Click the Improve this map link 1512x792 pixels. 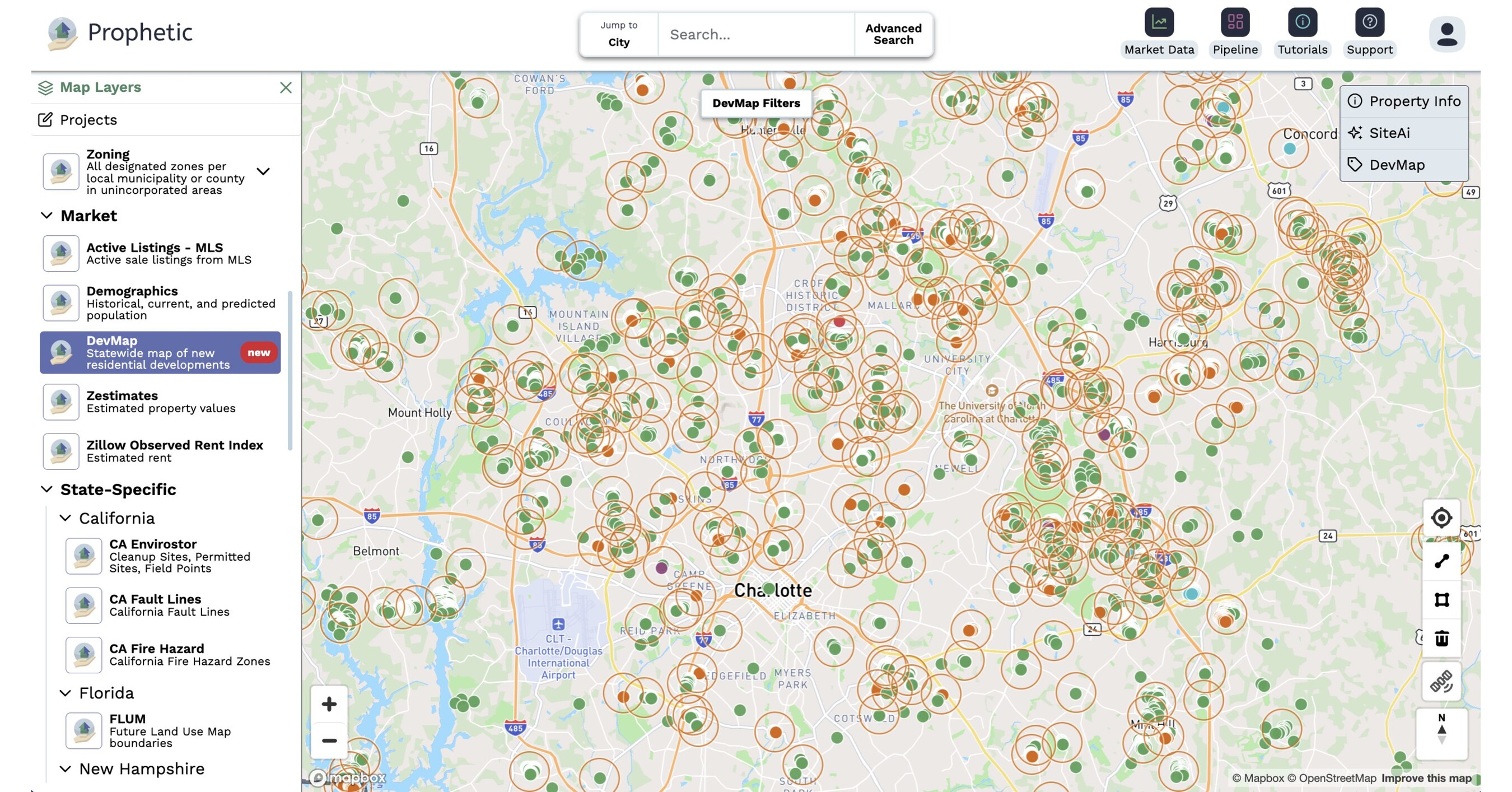pyautogui.click(x=1426, y=778)
